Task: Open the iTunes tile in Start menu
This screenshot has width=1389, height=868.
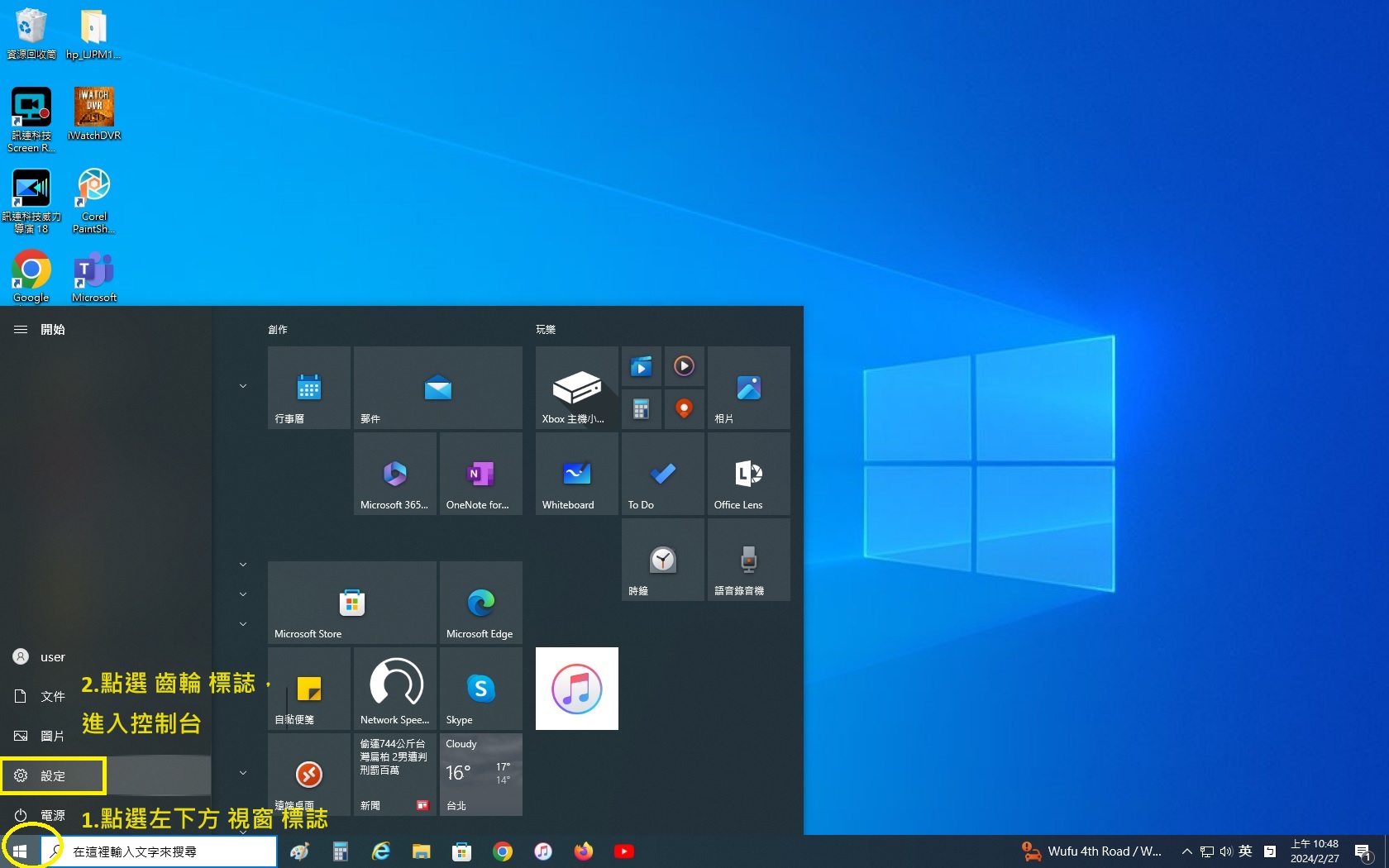Action: (577, 689)
